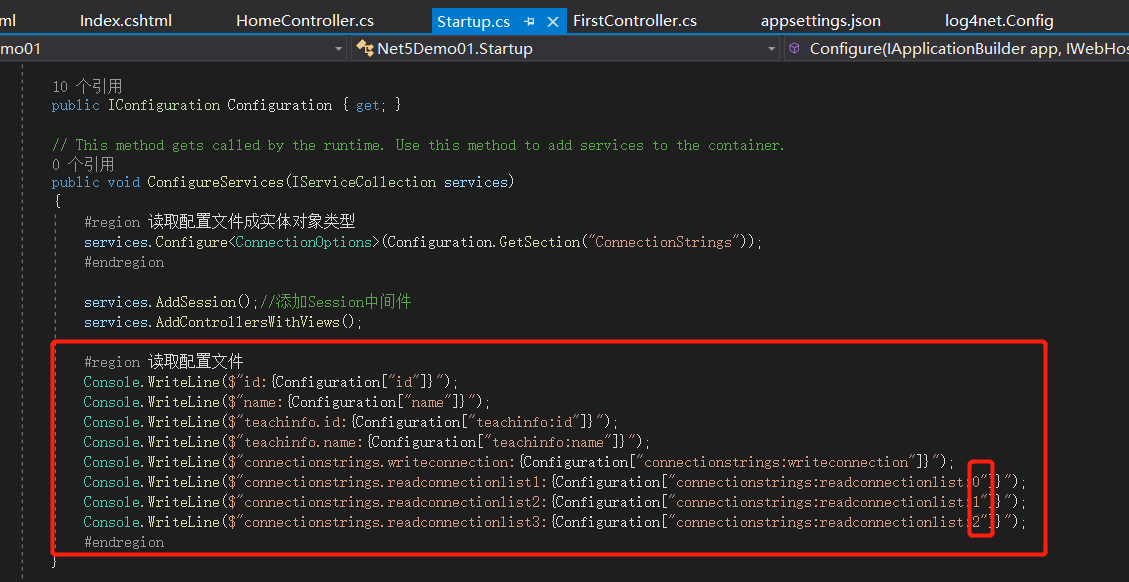1129x582 pixels.
Task: Click the last #endregion directive
Action: pyautogui.click(x=124, y=542)
